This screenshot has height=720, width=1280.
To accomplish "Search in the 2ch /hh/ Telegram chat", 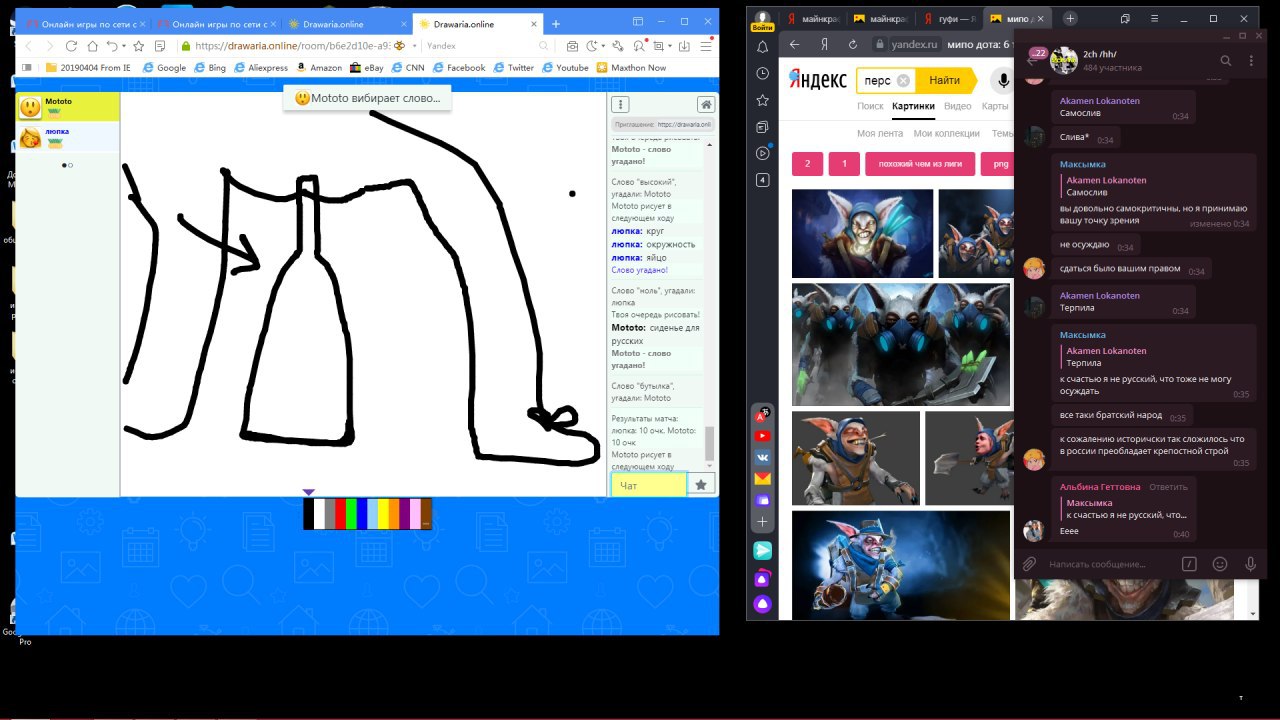I will (x=1226, y=61).
